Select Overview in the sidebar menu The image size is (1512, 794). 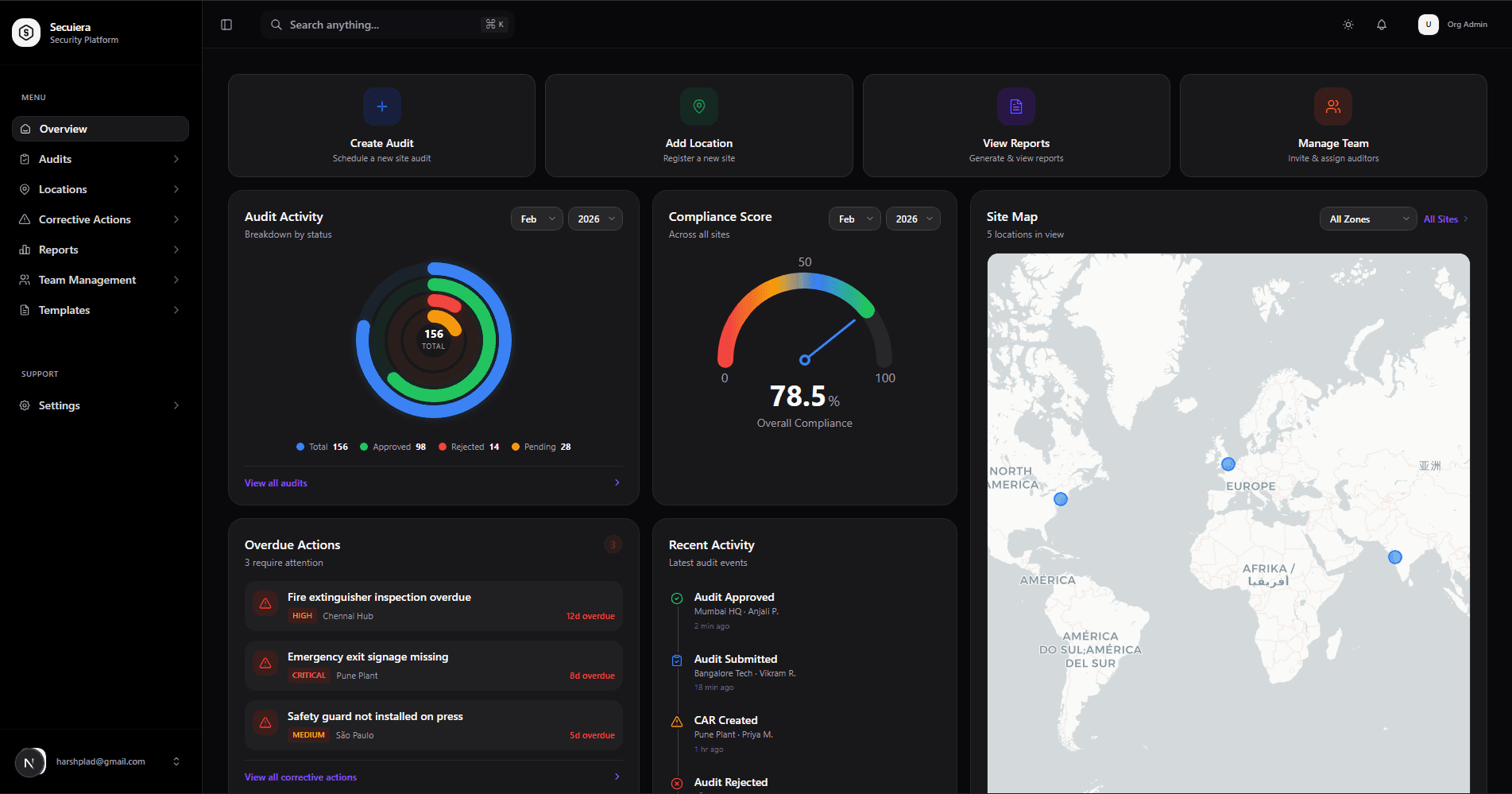pyautogui.click(x=65, y=128)
